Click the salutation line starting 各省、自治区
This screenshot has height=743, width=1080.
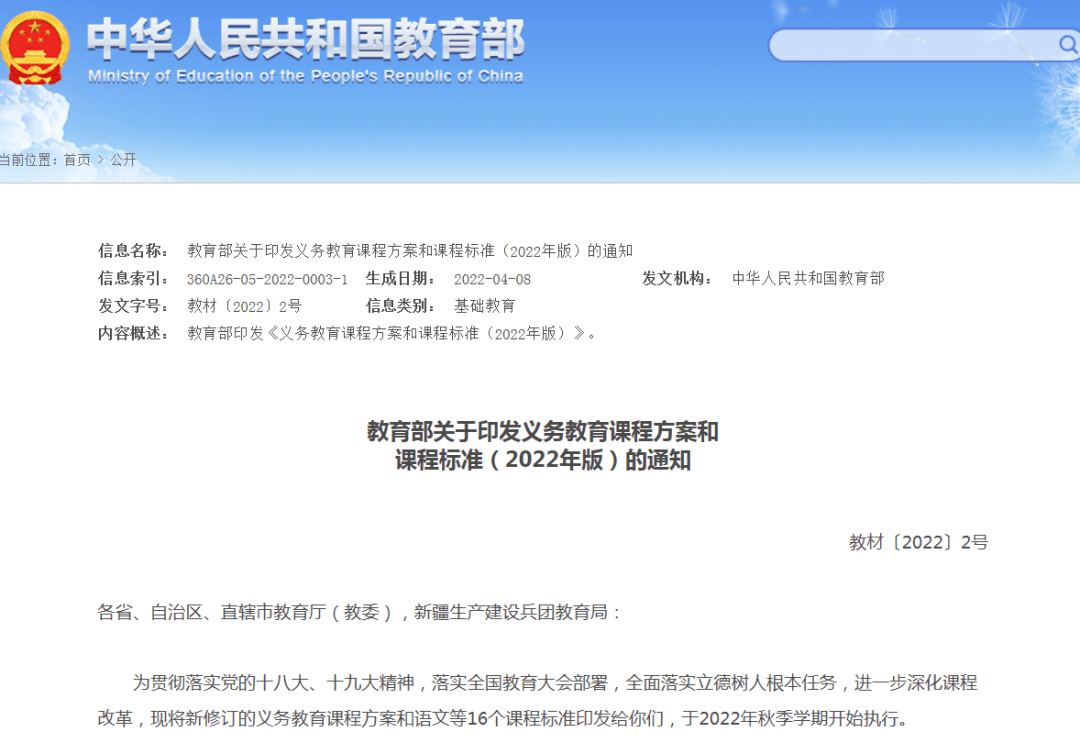coord(360,612)
